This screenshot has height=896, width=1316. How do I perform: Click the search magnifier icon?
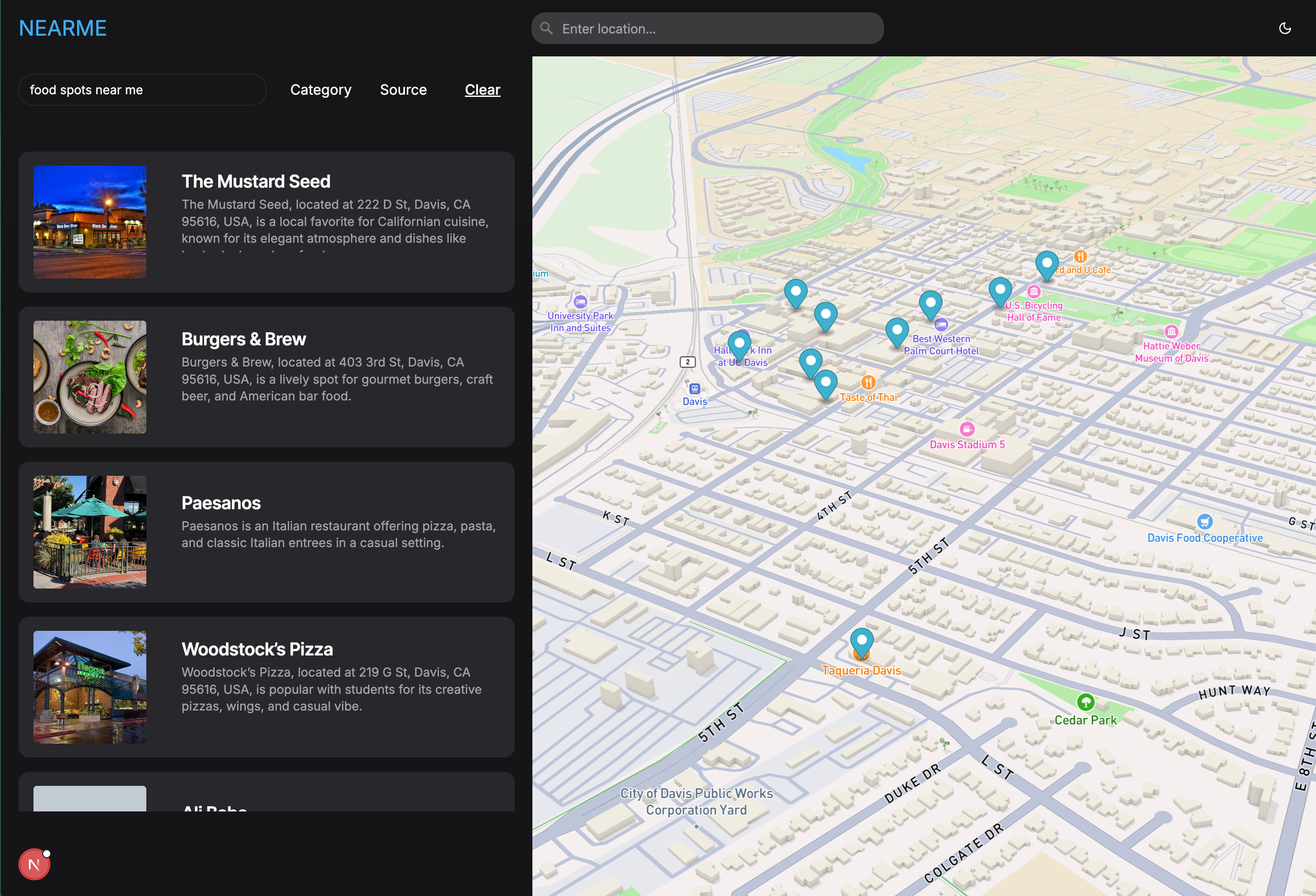coord(546,28)
